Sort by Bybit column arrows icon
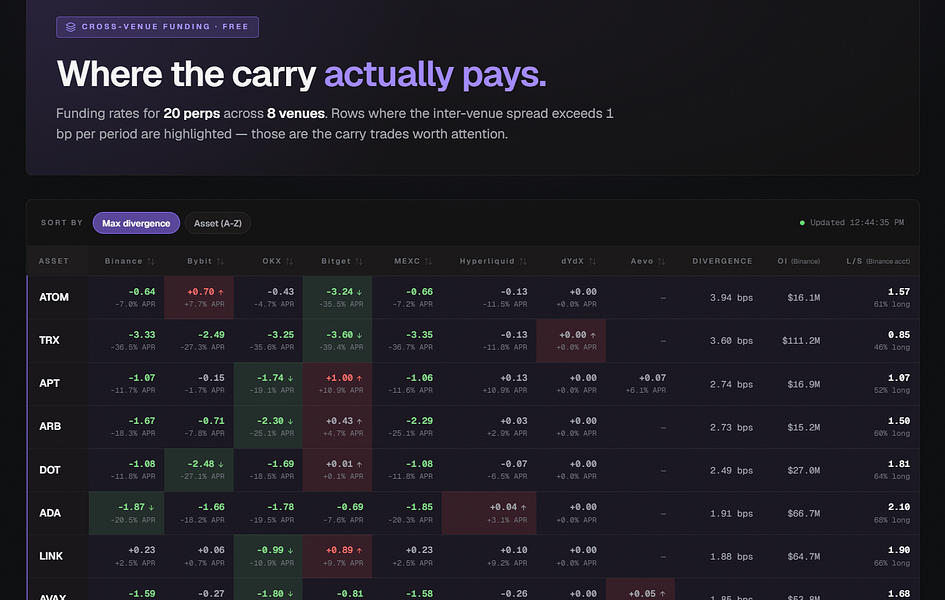Screen dimensions: 945x600 click(220, 261)
